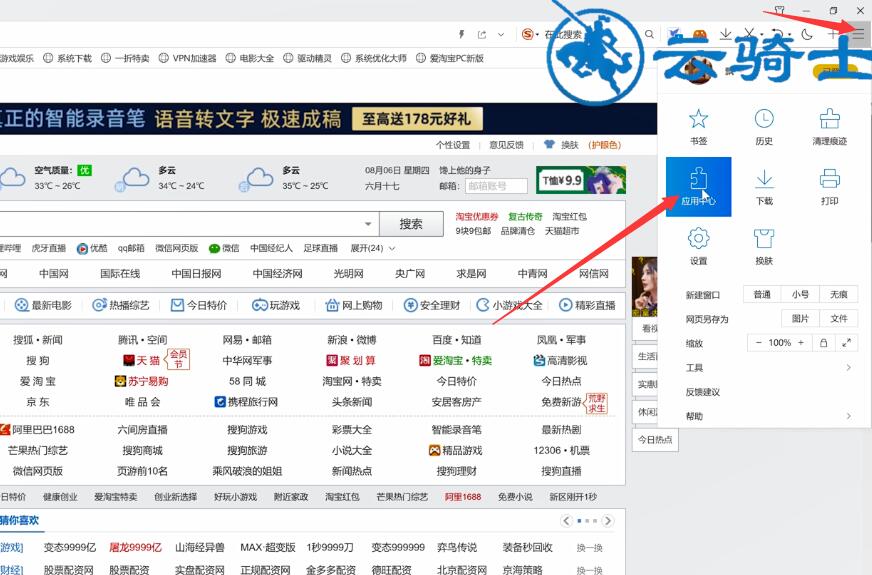Click the T恤¥9.9 ad thumbnail
Viewport: 872px width, 575px height.
pos(581,180)
